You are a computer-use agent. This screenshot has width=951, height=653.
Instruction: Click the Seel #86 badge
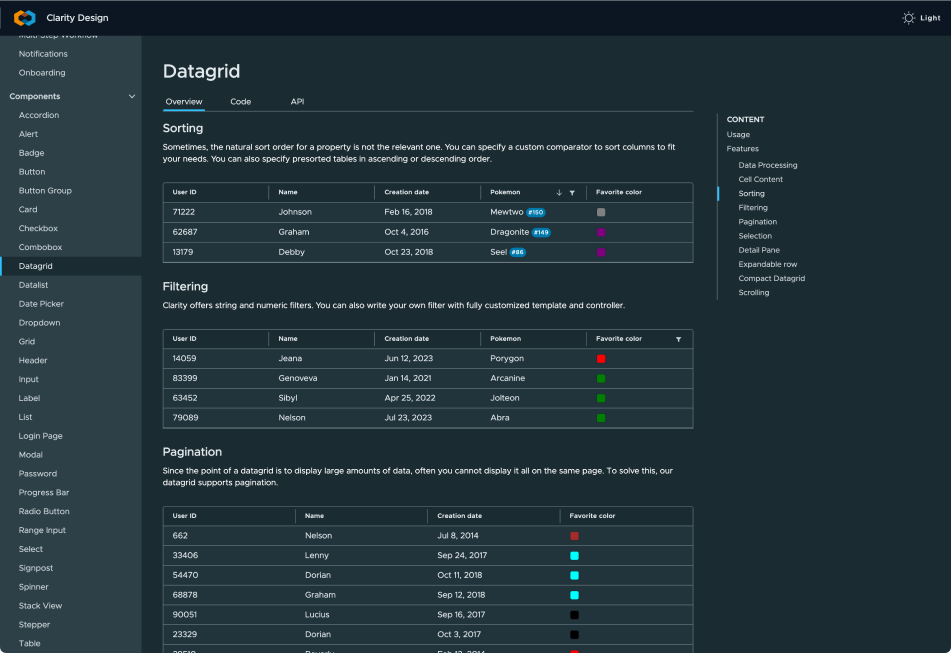pyautogui.click(x=517, y=252)
